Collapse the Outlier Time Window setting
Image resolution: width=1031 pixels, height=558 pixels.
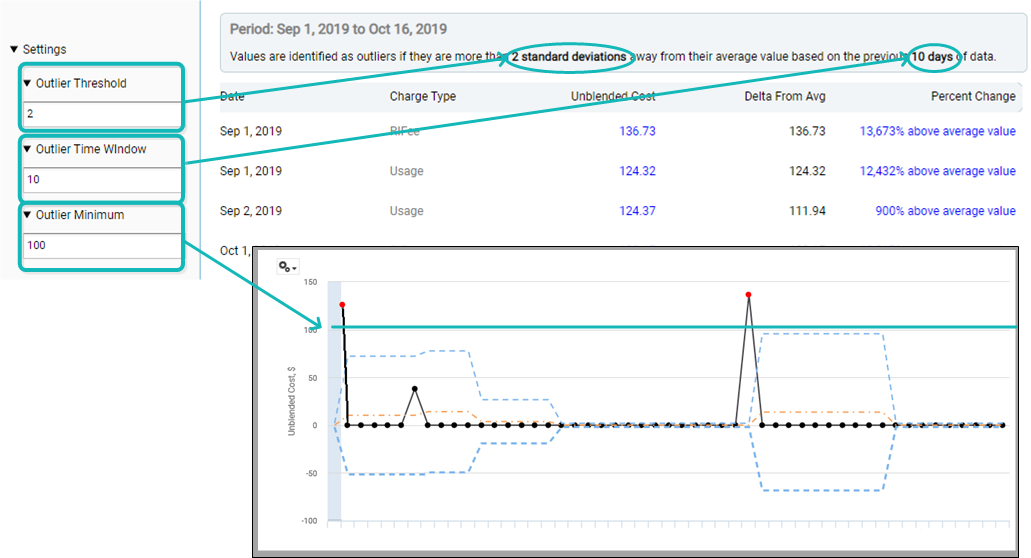tap(28, 149)
